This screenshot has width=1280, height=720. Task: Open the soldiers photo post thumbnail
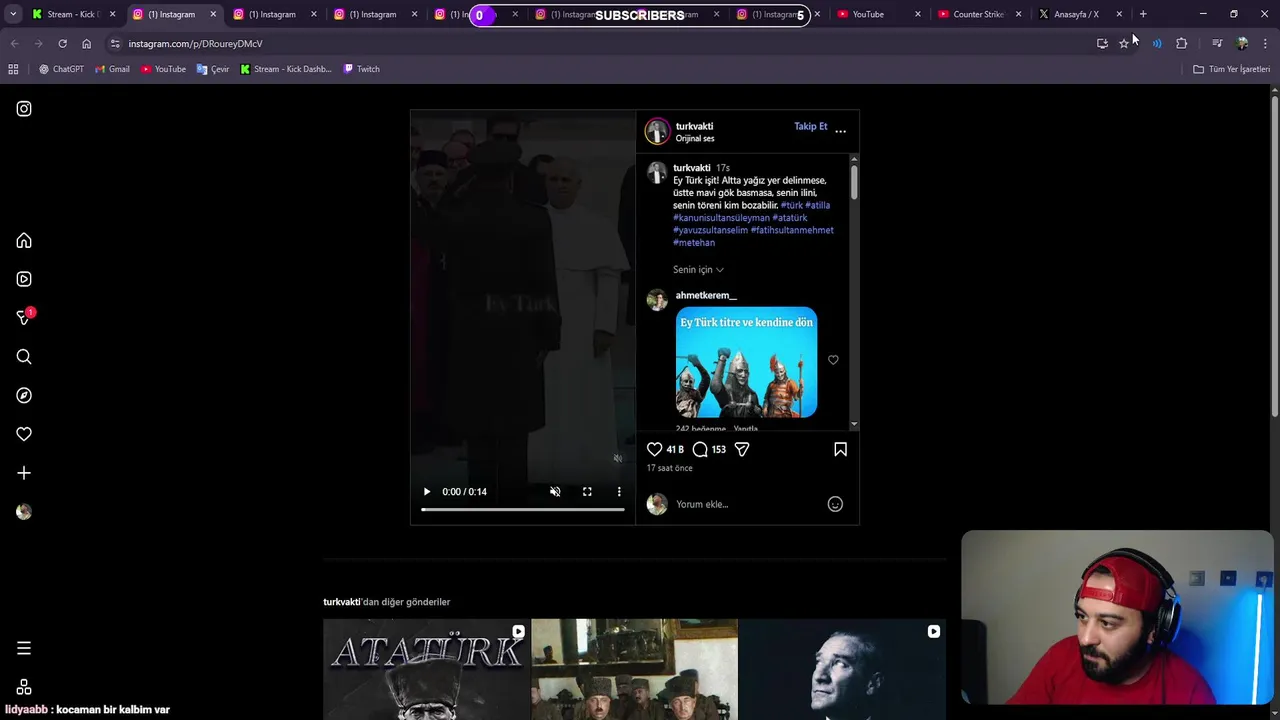634,669
